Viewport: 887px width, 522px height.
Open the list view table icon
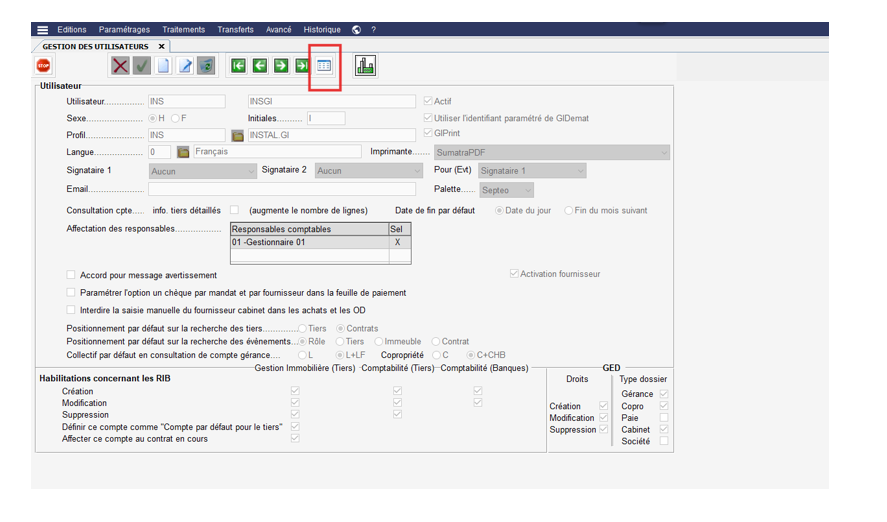pyautogui.click(x=324, y=66)
